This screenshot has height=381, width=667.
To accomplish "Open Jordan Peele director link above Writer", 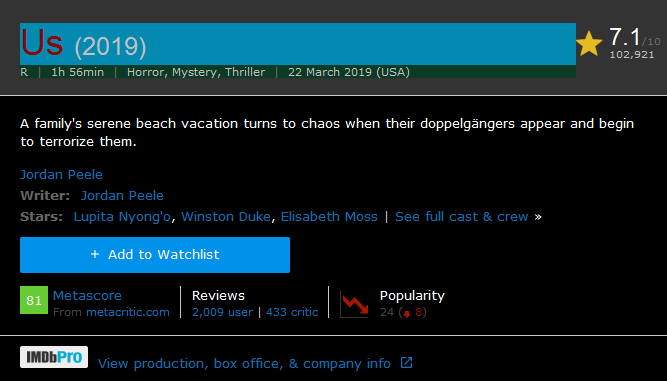I will coord(61,175).
